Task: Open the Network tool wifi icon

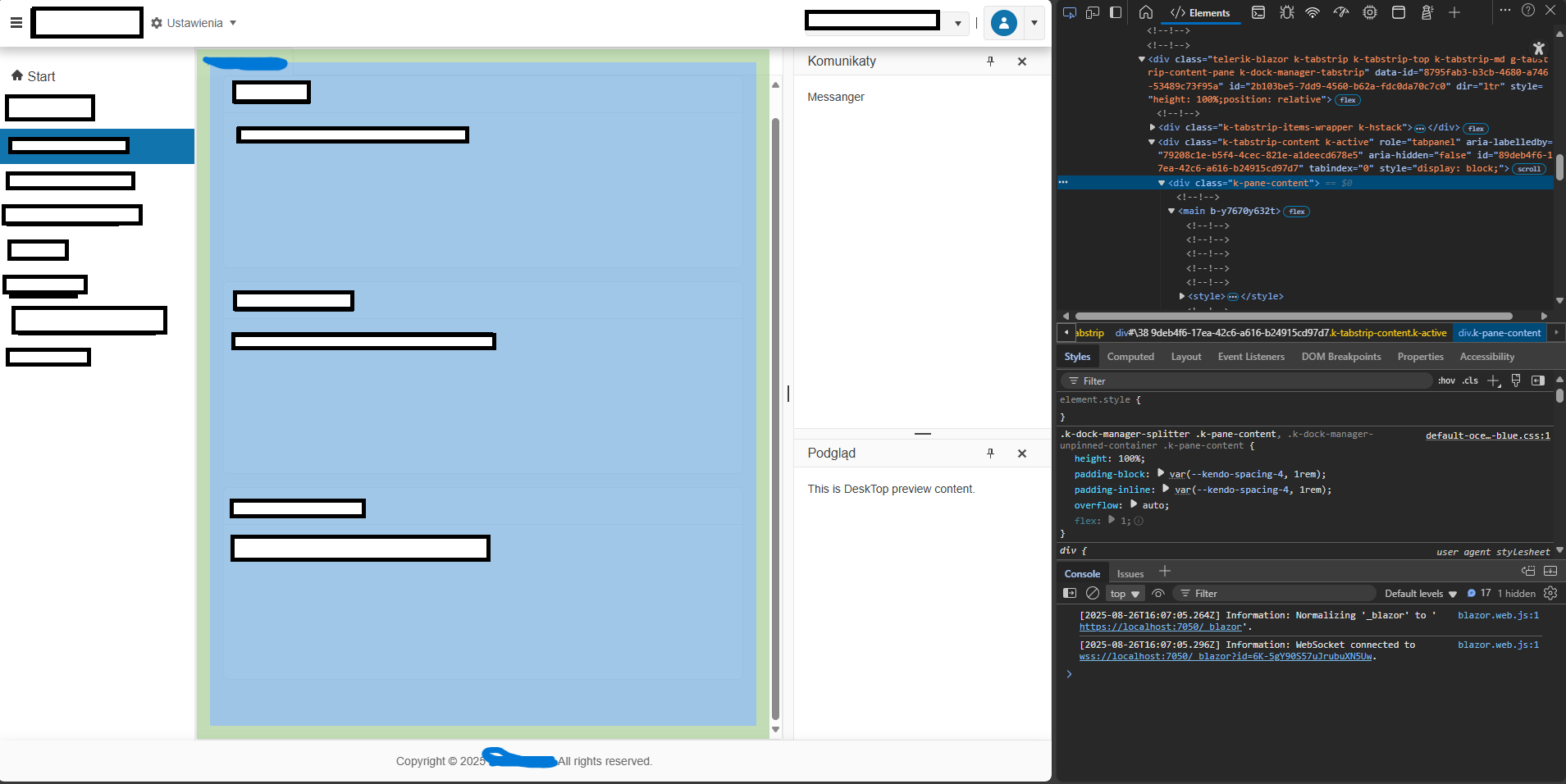Action: pos(1313,12)
